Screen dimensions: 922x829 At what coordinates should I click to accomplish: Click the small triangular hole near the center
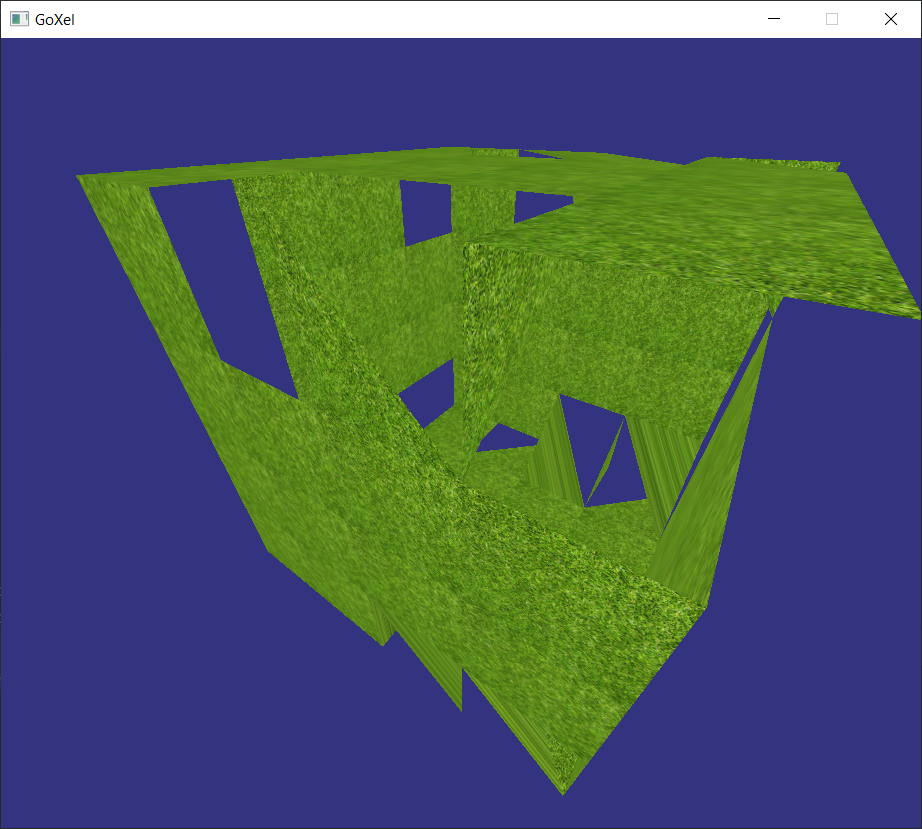(503, 438)
